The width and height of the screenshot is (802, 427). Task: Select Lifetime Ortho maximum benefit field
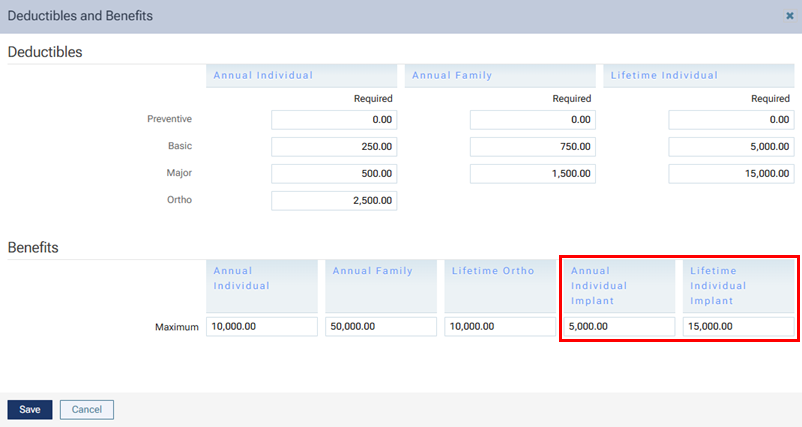point(500,327)
